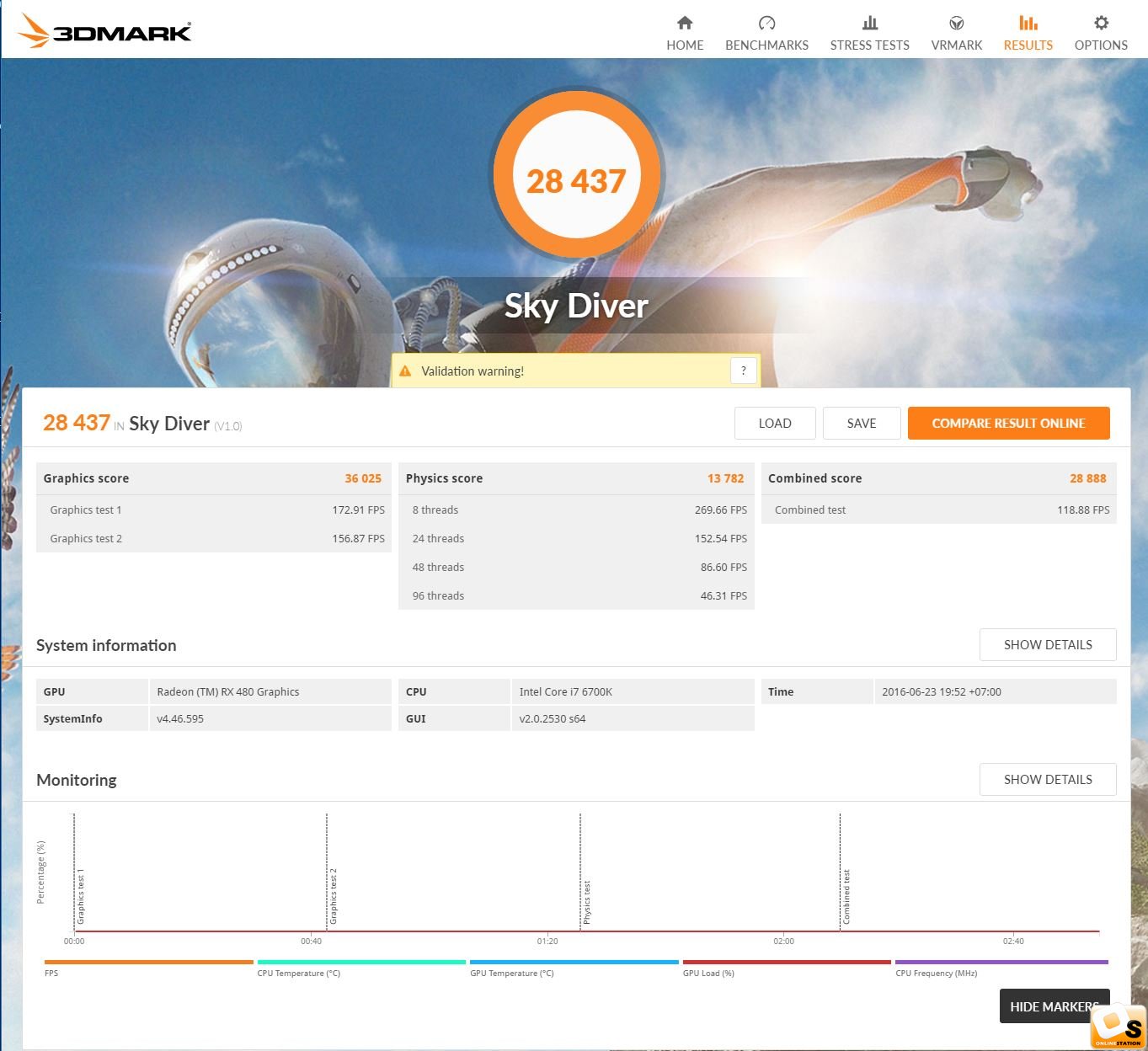Click the Benchmarks gauge icon
1148x1051 pixels.
point(766,23)
